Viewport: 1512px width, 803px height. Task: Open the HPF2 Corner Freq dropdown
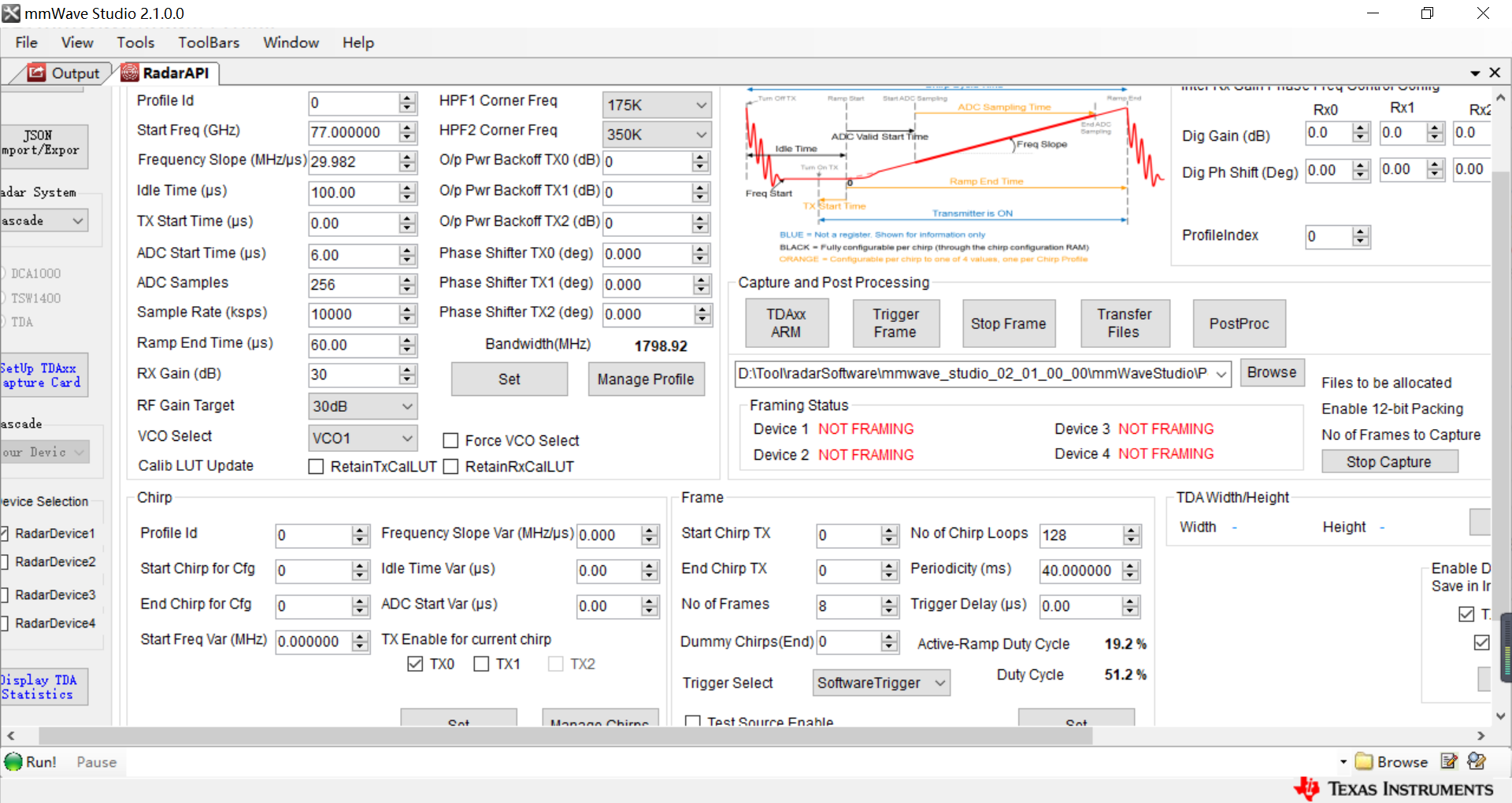(x=657, y=135)
